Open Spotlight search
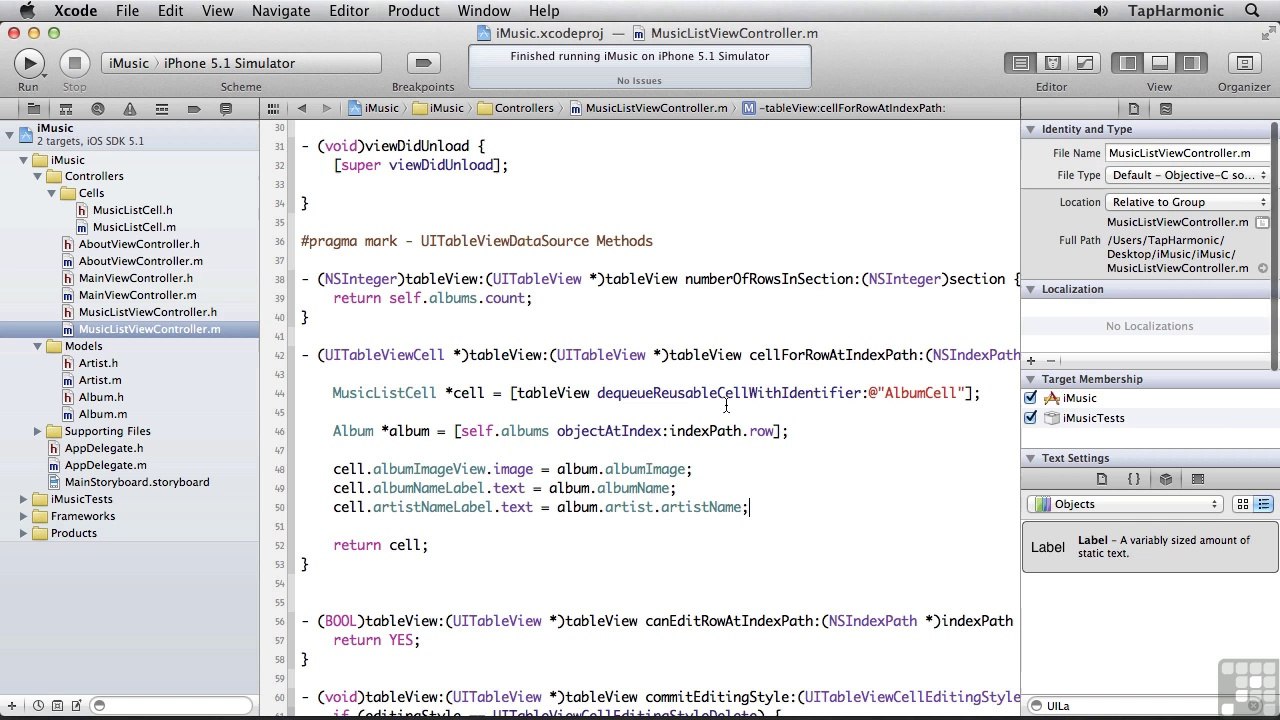 point(1252,11)
